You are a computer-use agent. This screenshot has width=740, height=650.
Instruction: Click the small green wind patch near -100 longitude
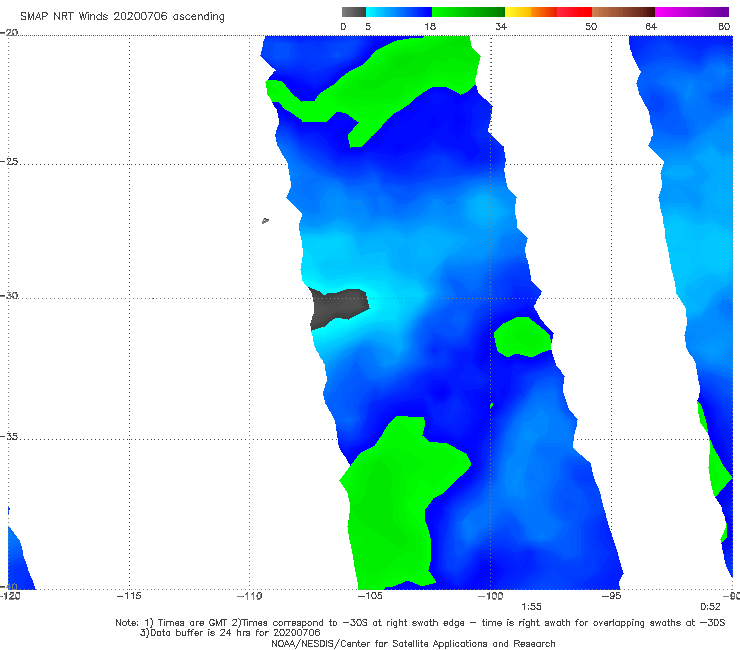point(522,337)
